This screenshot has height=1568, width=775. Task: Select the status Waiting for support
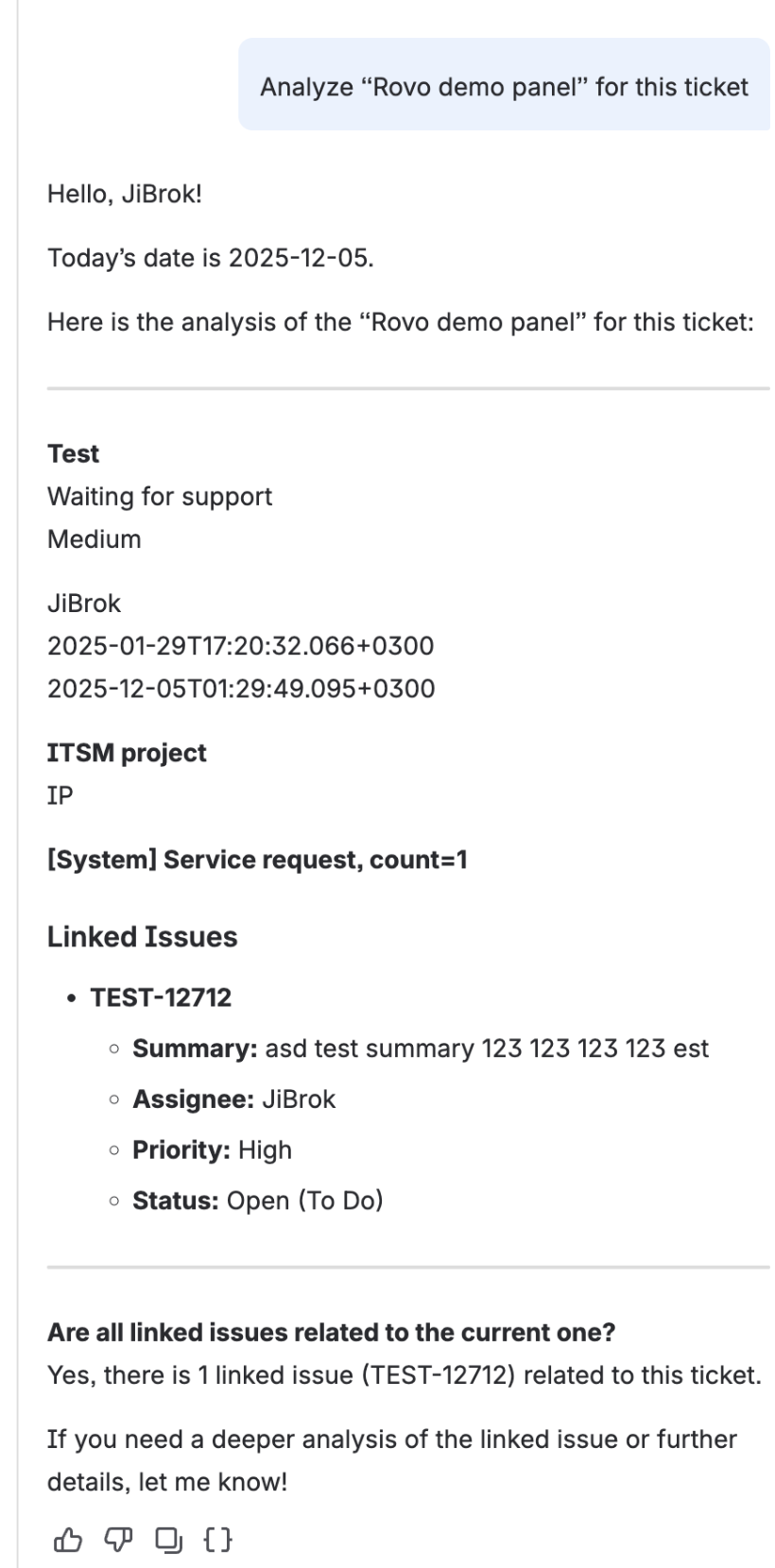point(160,496)
